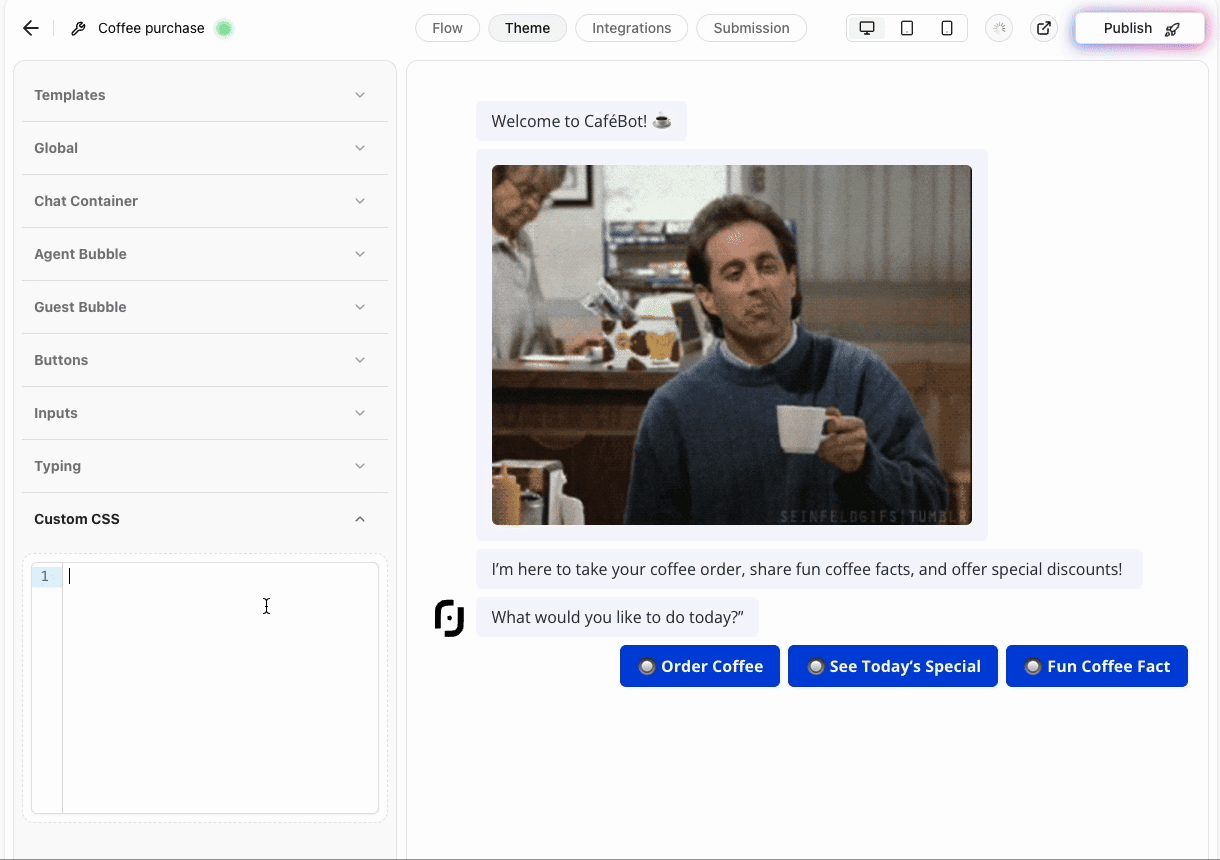Select the See Today's Special option
The image size is (1220, 860).
(x=892, y=666)
